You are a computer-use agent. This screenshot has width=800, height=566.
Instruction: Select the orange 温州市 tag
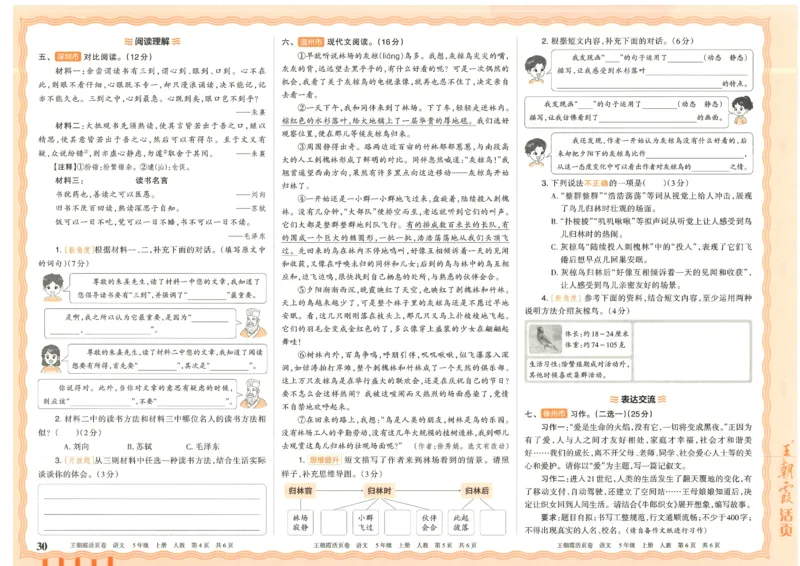point(311,42)
